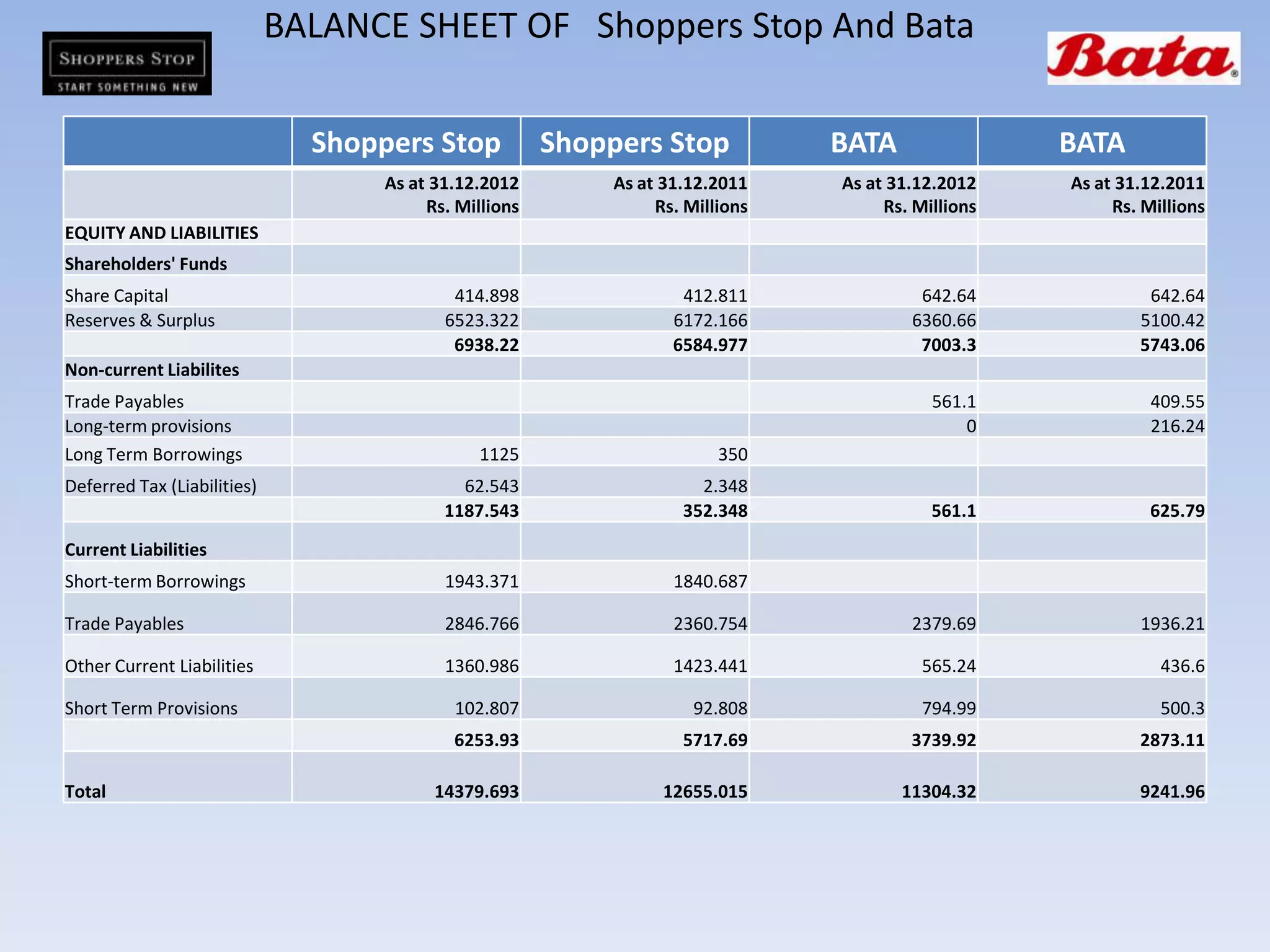1270x952 pixels.
Task: Select the second Shoppers Stop column header
Action: 634,143
